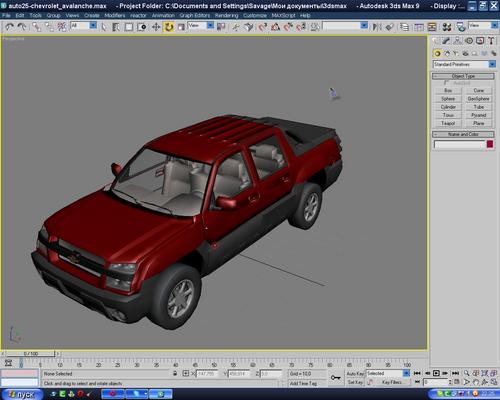Activate the Unlink Selection tool

point(49,27)
